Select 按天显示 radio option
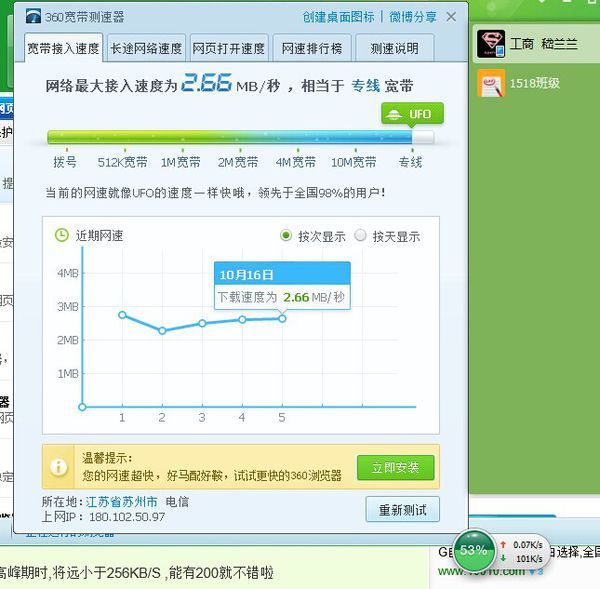The height and width of the screenshot is (589, 600). coord(360,235)
